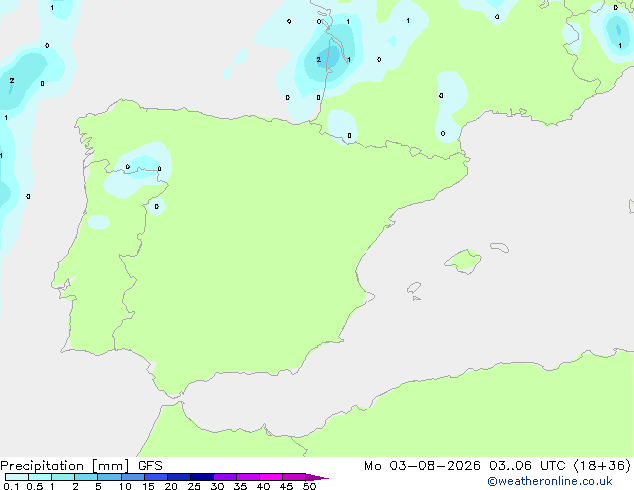Click the '0.5' legend scale label
The width and height of the screenshot is (634, 490).
pyautogui.click(x=35, y=486)
